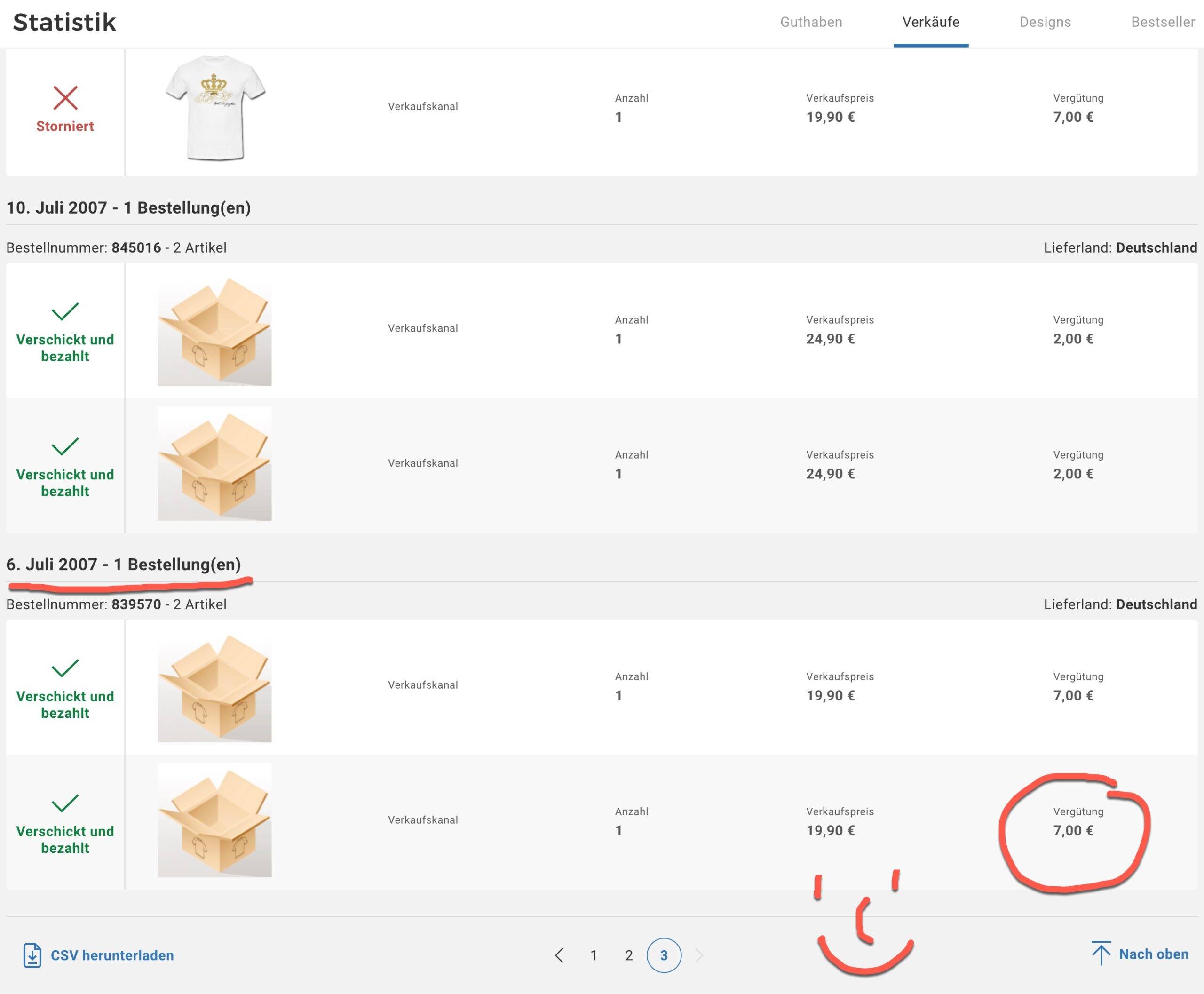
Task: Select the current page 3 button
Action: [x=664, y=955]
